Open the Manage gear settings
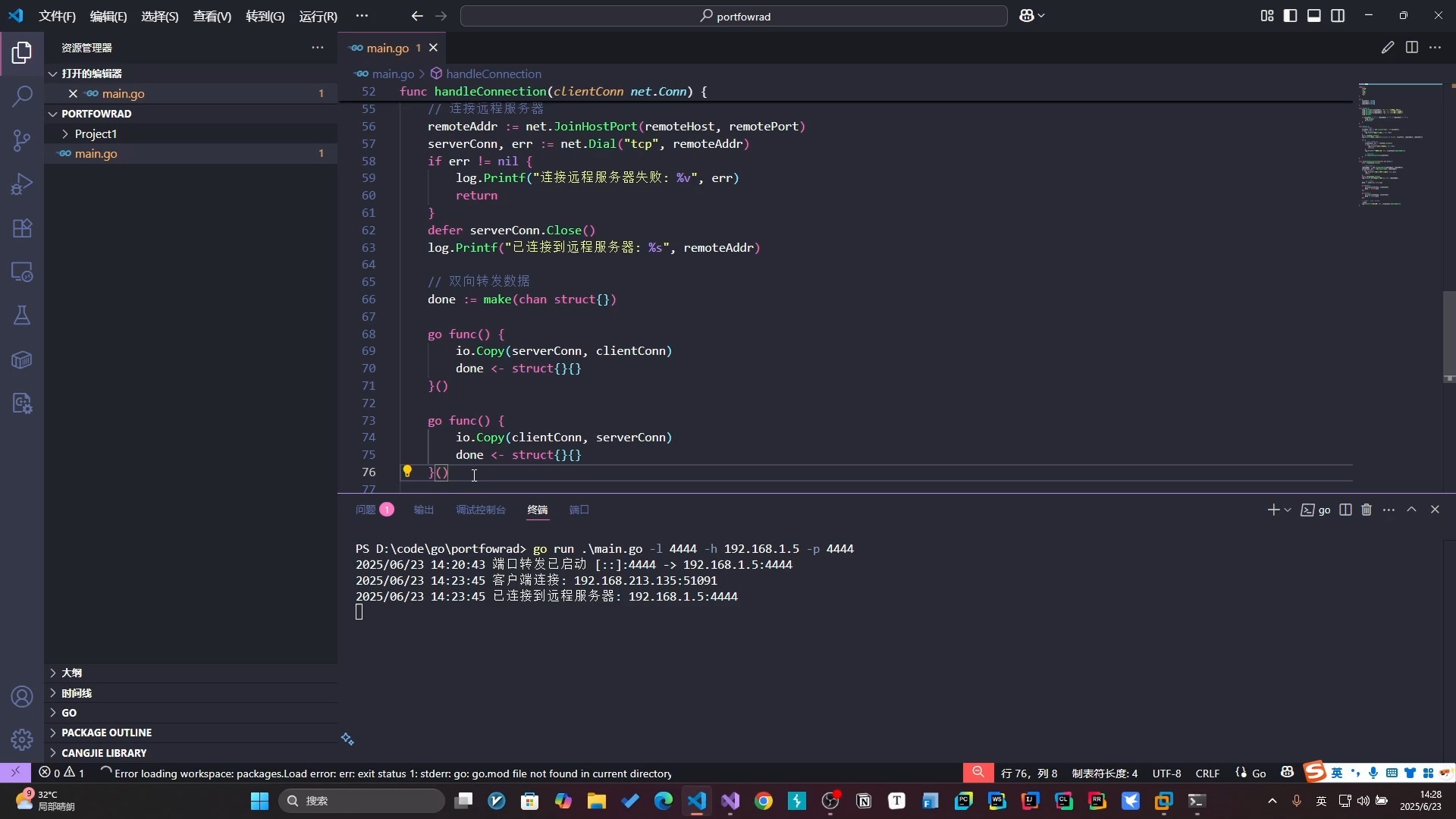 22,739
